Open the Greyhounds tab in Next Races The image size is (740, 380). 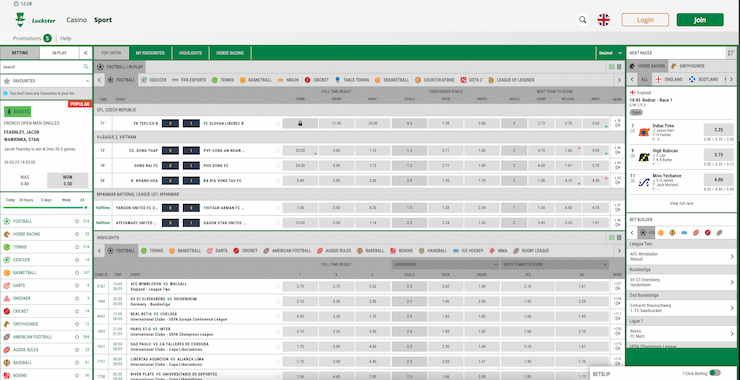688,66
